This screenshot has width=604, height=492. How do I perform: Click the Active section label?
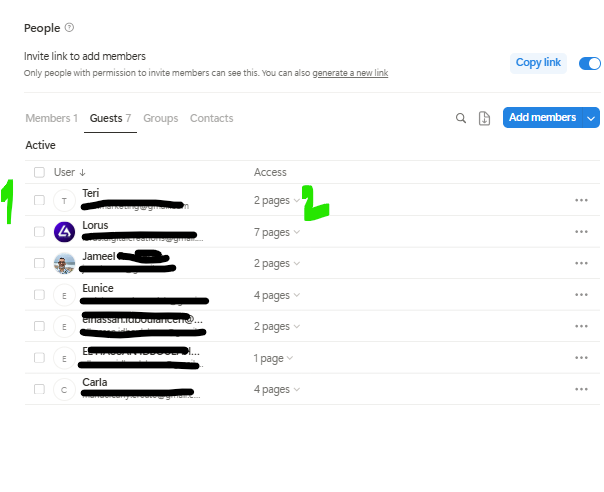40,145
